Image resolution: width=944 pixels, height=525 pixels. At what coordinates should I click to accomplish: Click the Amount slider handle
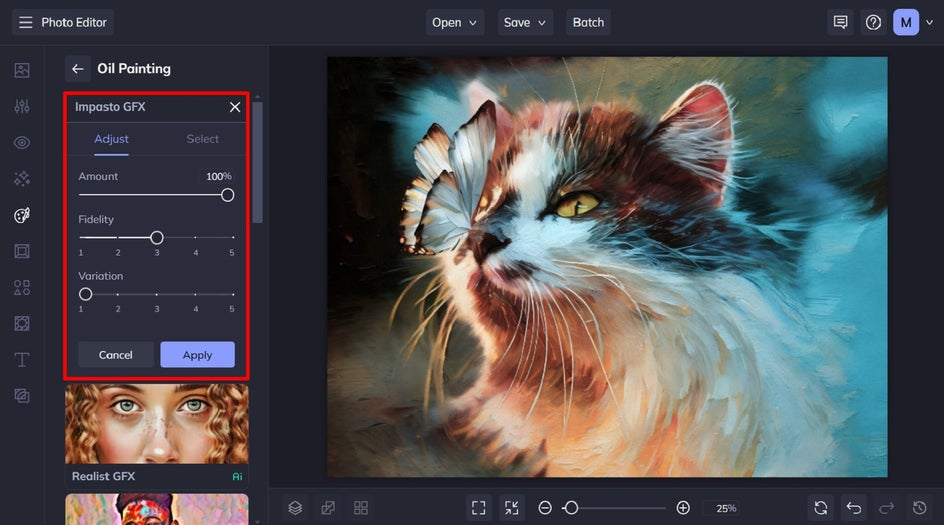point(228,195)
